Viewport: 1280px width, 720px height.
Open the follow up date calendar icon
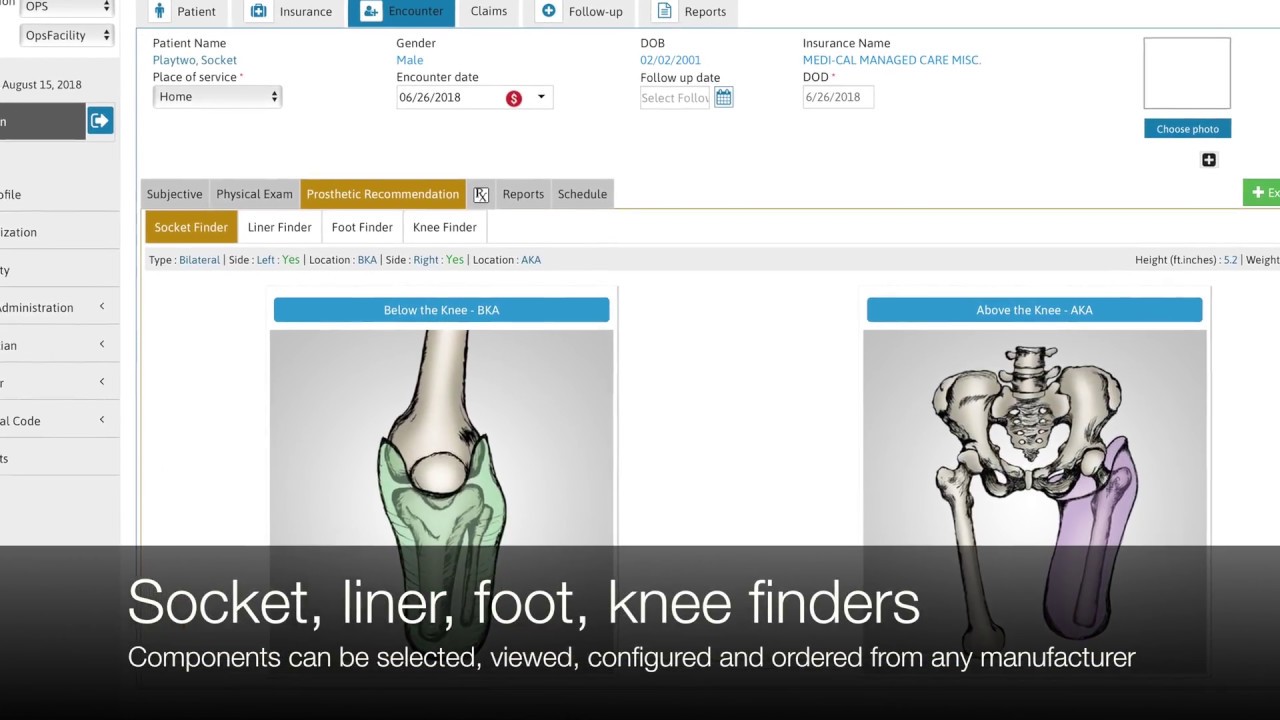(723, 97)
